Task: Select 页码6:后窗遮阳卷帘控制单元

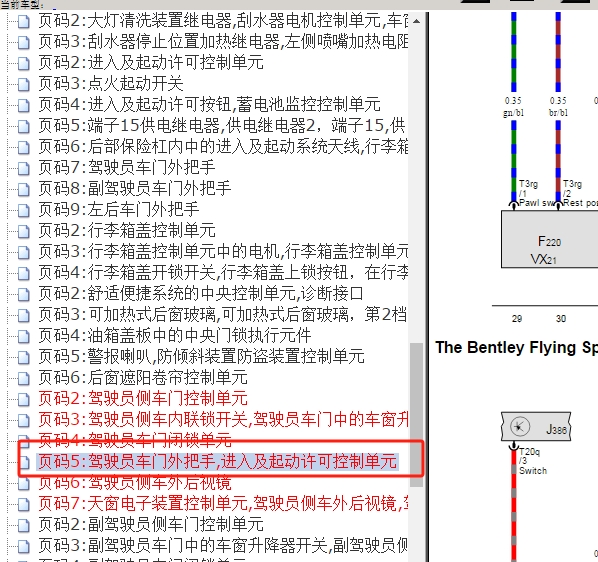Action: click(x=143, y=377)
